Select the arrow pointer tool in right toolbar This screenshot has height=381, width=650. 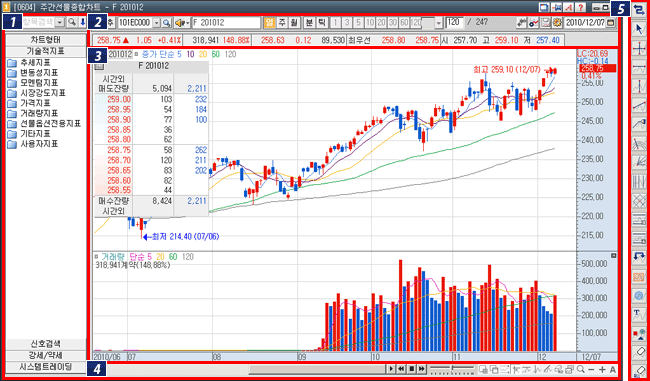639,29
